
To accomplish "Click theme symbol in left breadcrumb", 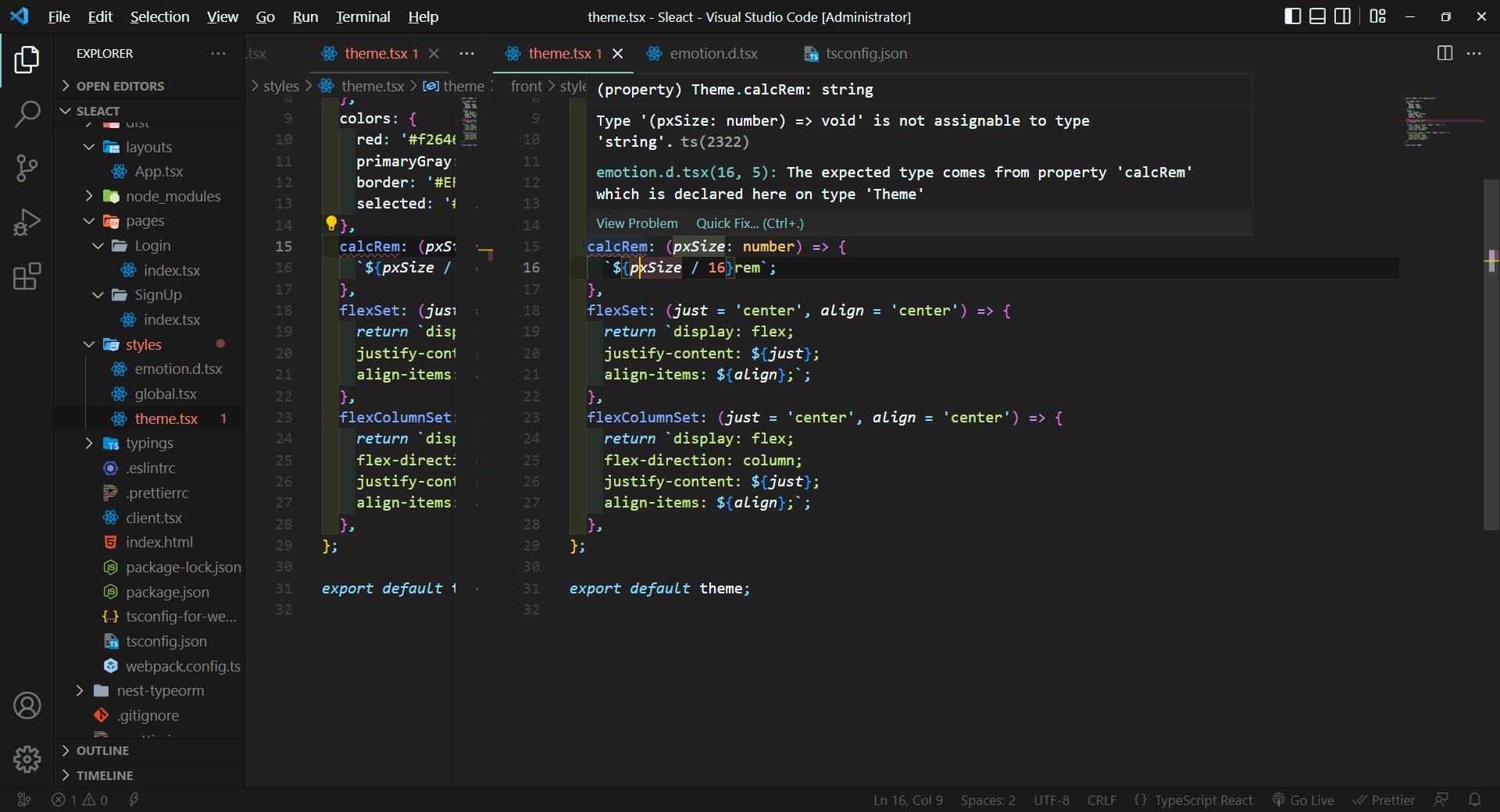I will [x=455, y=86].
